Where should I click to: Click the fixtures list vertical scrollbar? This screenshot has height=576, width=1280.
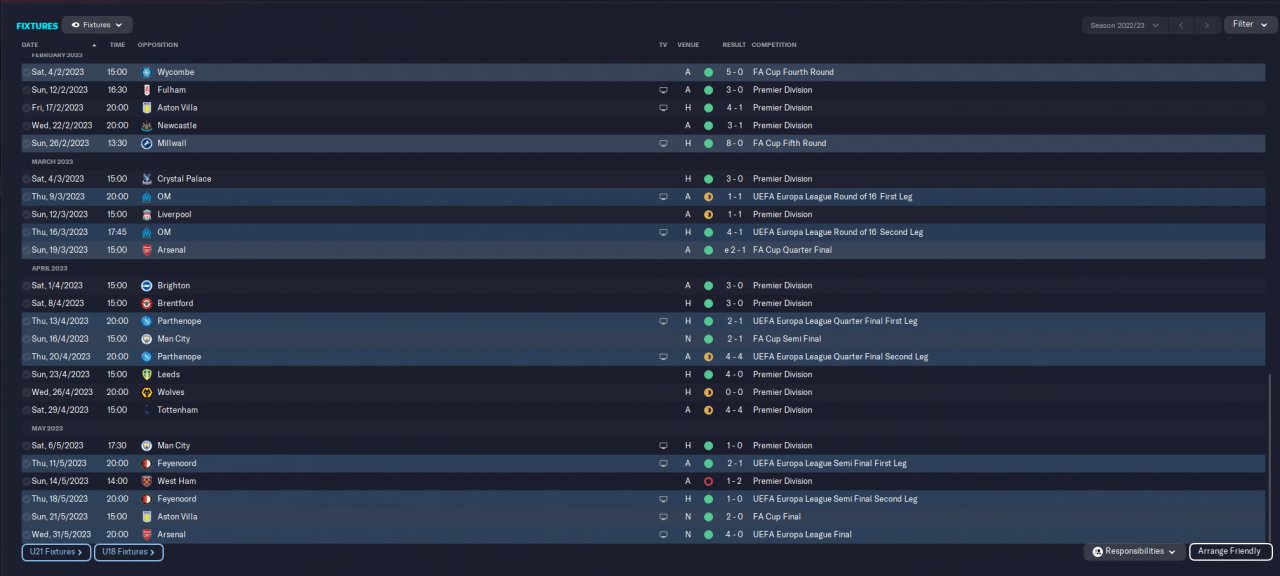[x=1269, y=458]
